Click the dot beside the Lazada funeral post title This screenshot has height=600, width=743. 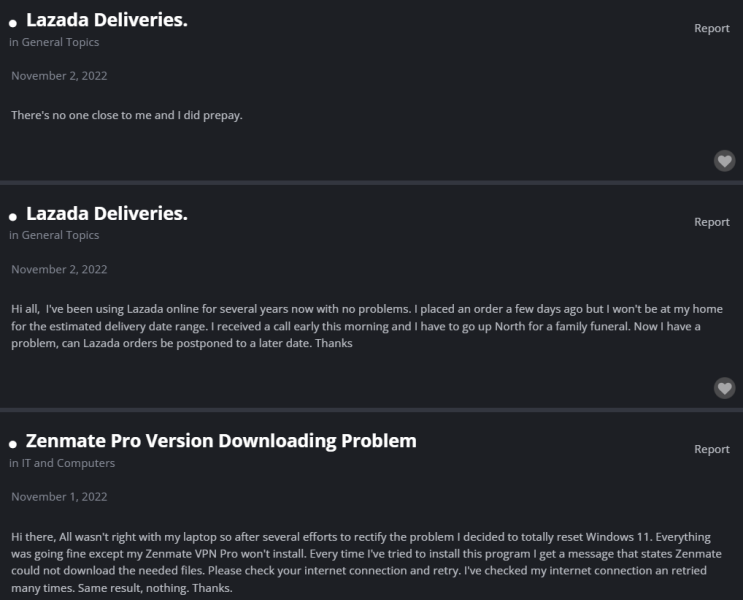(13, 217)
